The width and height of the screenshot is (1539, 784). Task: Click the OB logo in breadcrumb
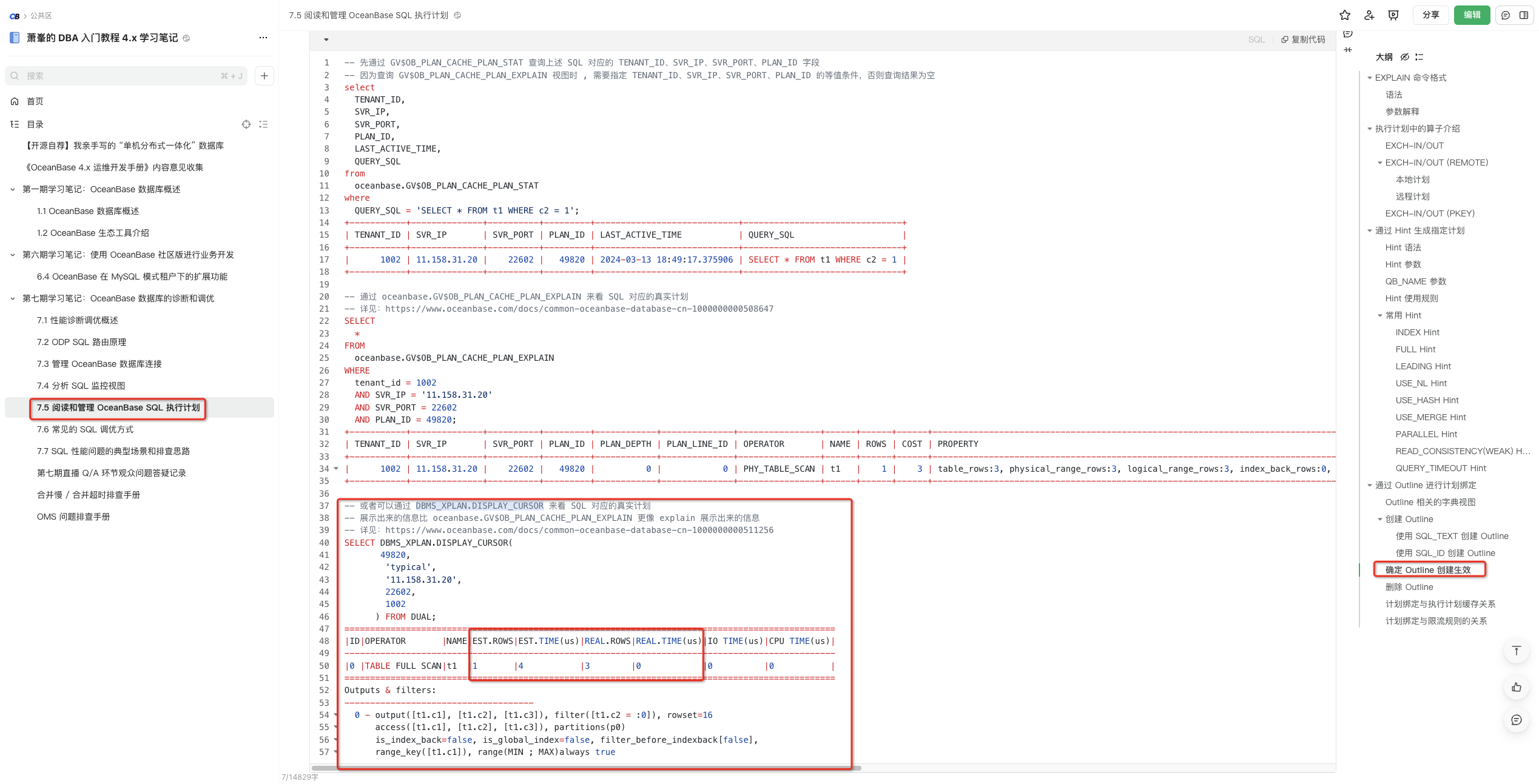(x=15, y=16)
